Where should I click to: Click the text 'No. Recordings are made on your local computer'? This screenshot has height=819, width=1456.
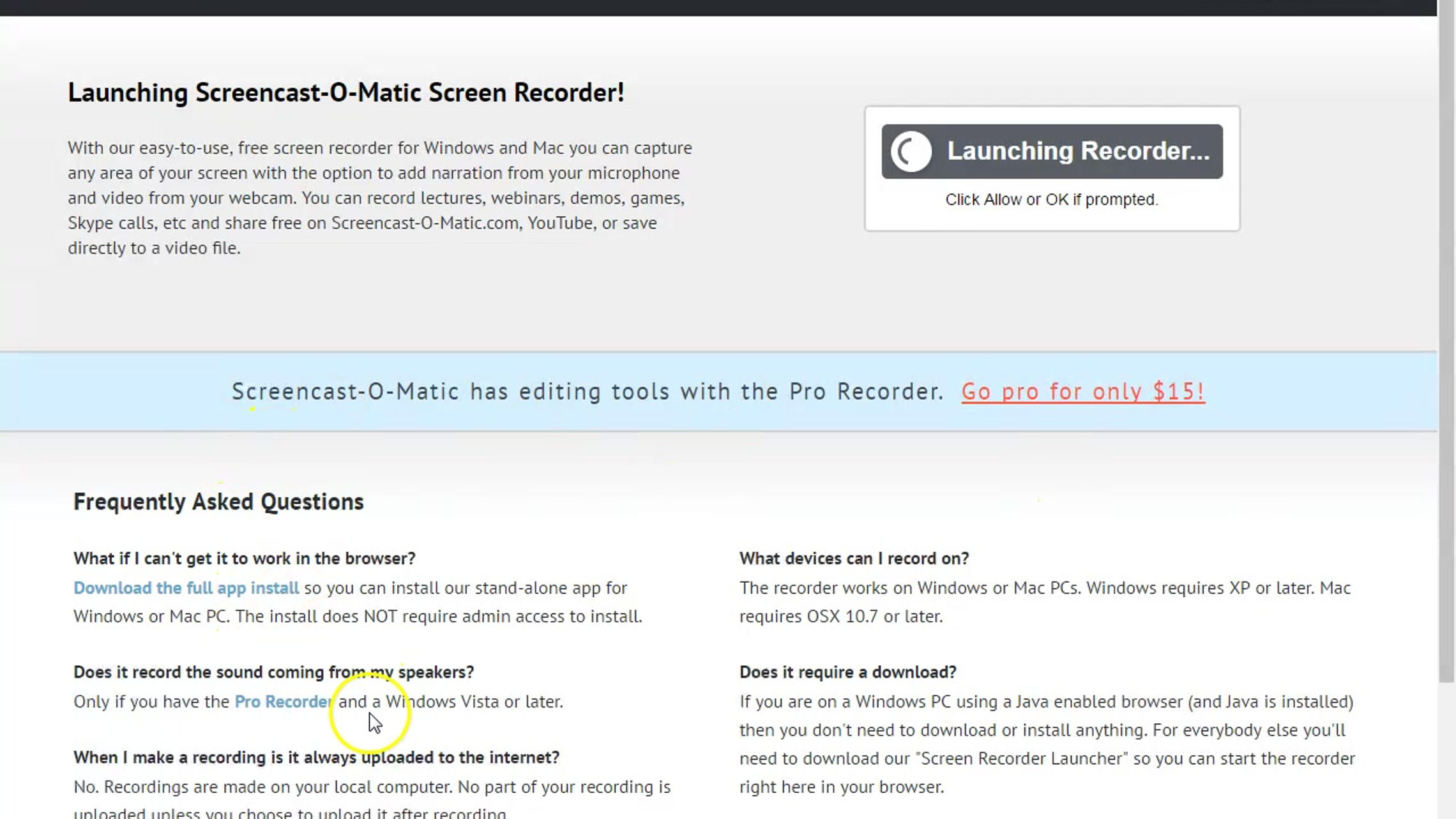point(262,787)
